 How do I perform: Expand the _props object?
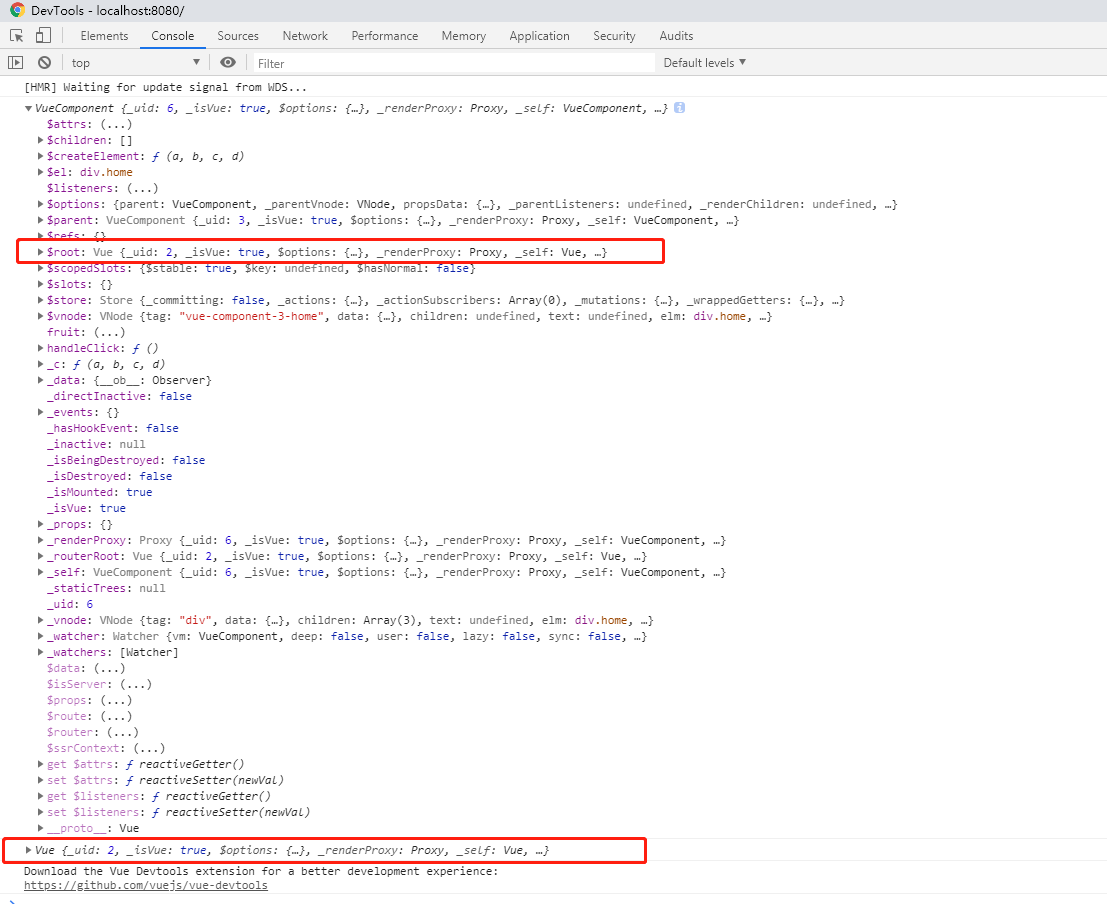pyautogui.click(x=40, y=524)
